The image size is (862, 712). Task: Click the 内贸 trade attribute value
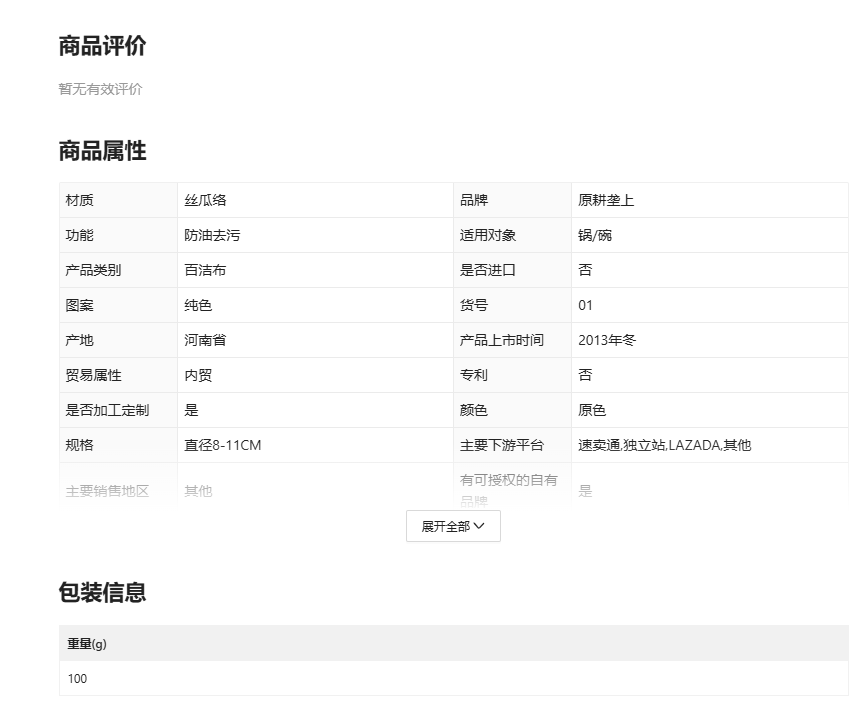198,375
